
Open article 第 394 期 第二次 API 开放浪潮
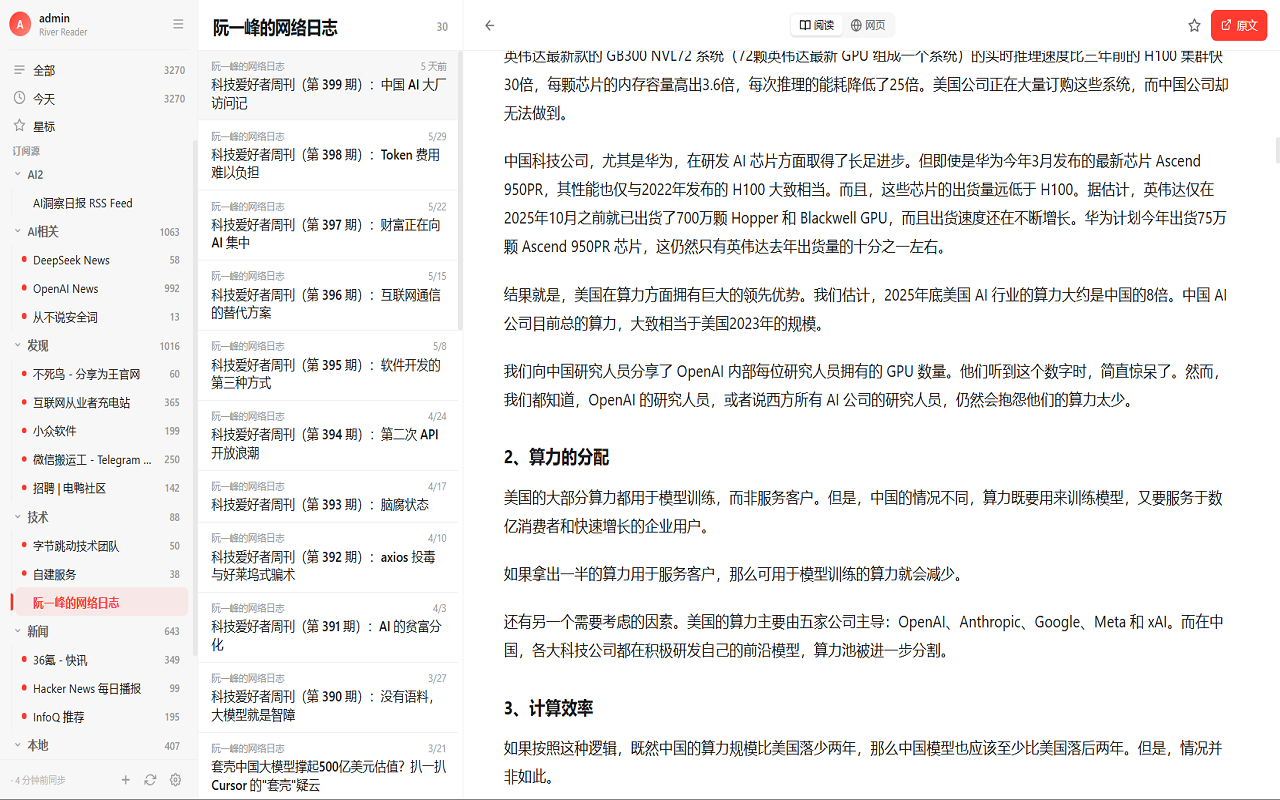pyautogui.click(x=328, y=435)
